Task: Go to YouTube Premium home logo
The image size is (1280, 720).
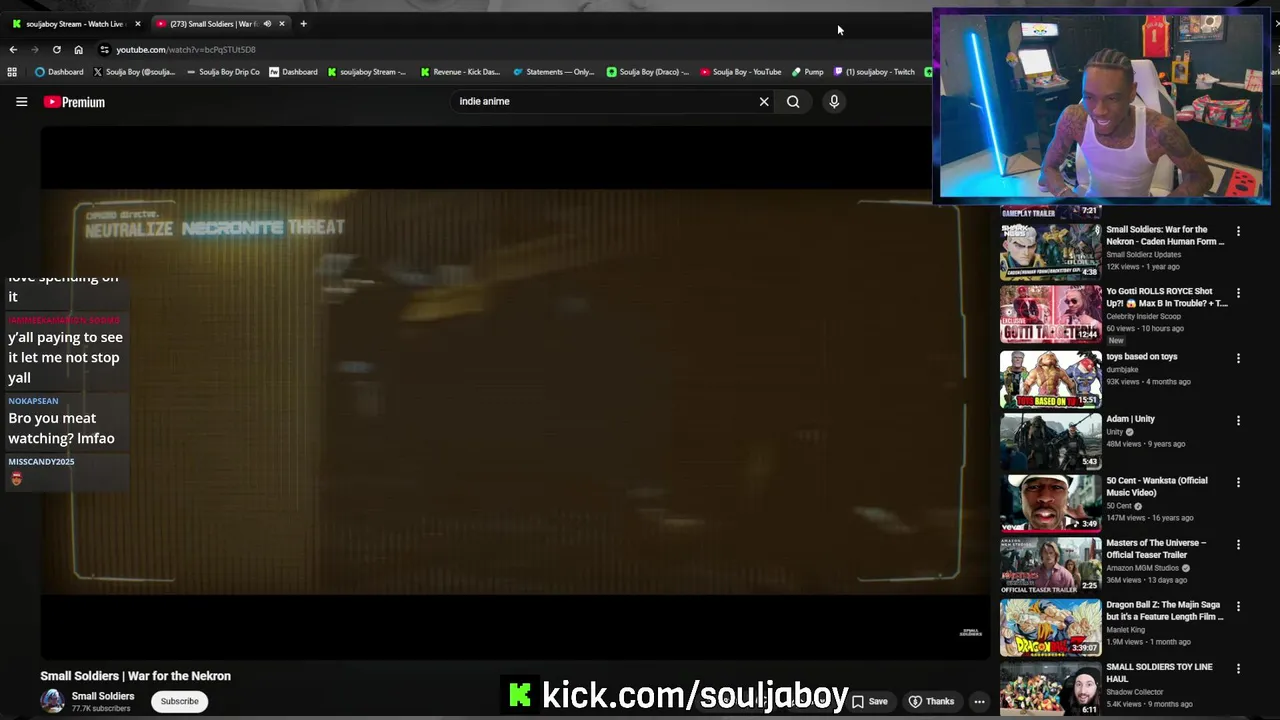Action: pyautogui.click(x=74, y=102)
